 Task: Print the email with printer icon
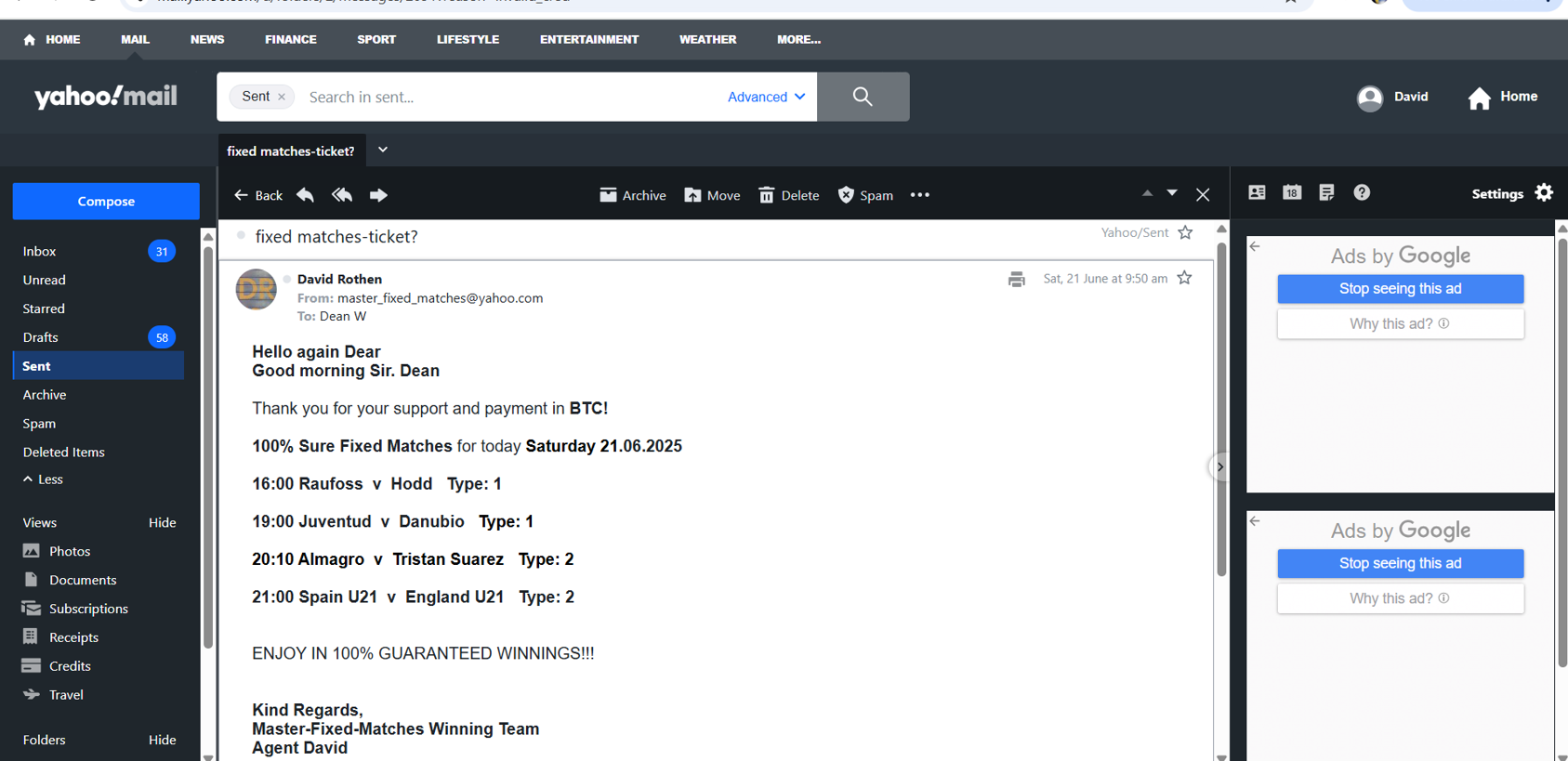(1017, 279)
